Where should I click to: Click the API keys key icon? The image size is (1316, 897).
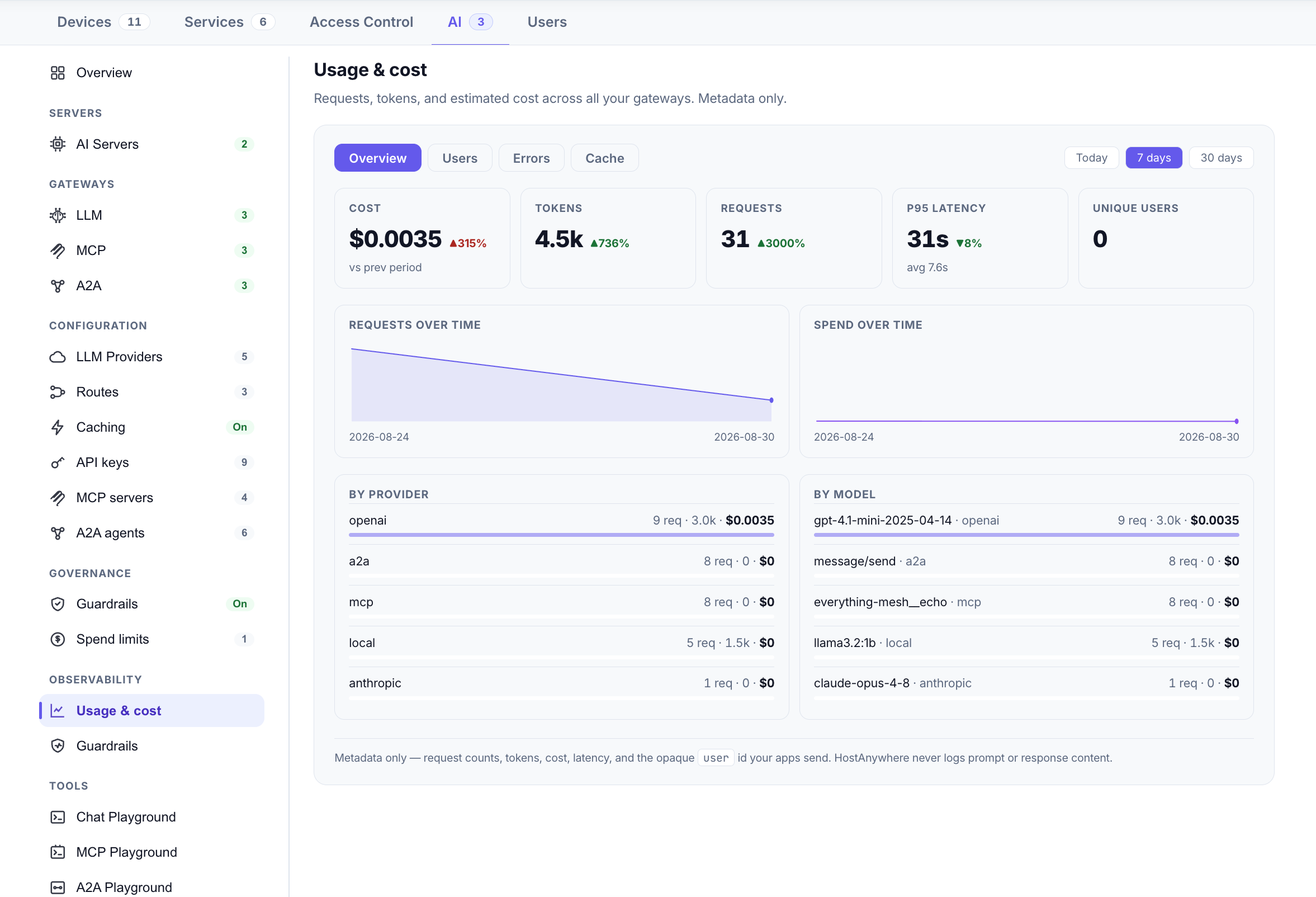click(x=58, y=462)
